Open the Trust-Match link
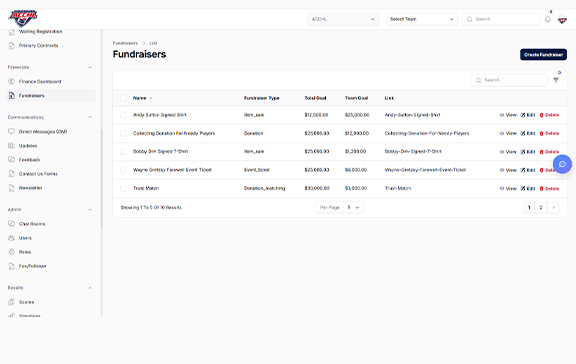The image size is (576, 364). click(398, 188)
